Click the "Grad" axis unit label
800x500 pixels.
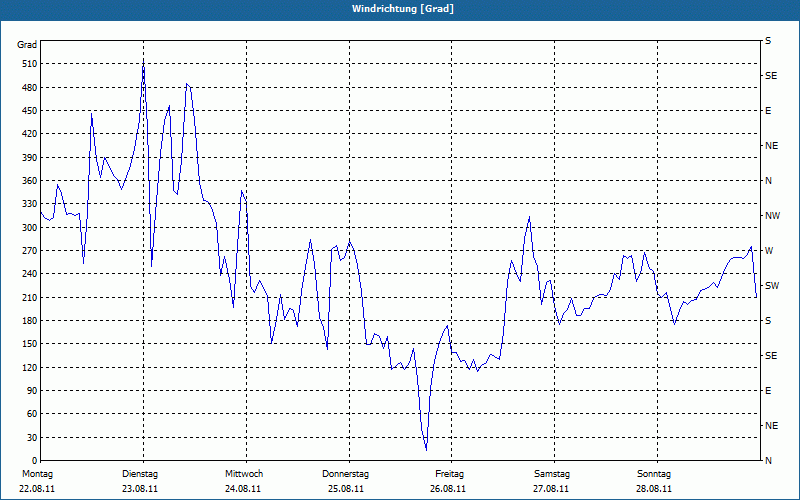pos(27,45)
